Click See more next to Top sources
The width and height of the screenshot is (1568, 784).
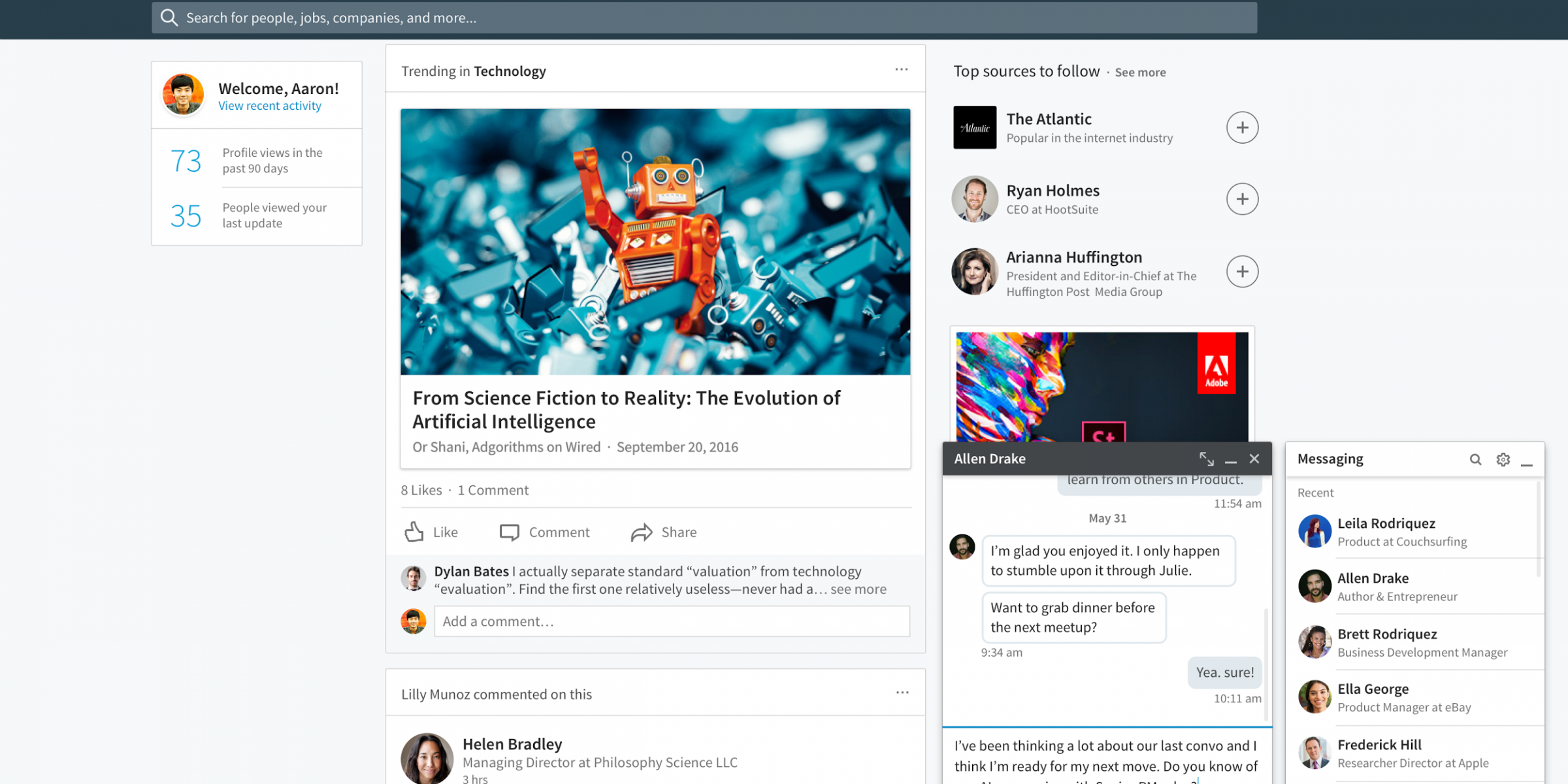pyautogui.click(x=1140, y=73)
